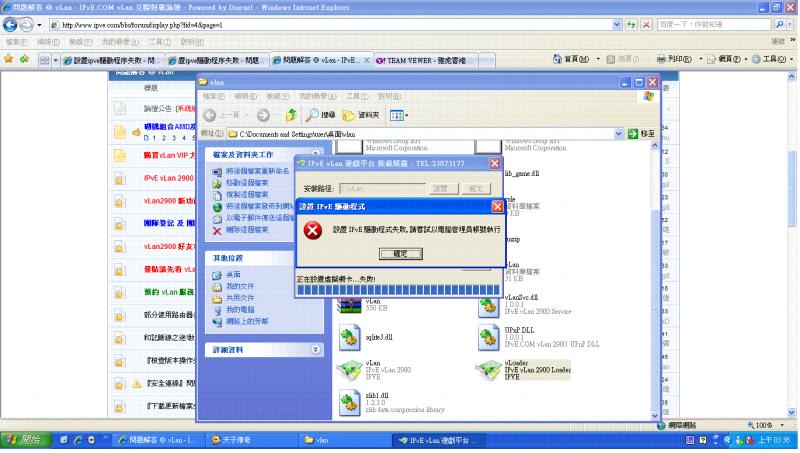Open the 編輯 menu in vlan Explorer window
This screenshot has width=800, height=453.
point(245,96)
